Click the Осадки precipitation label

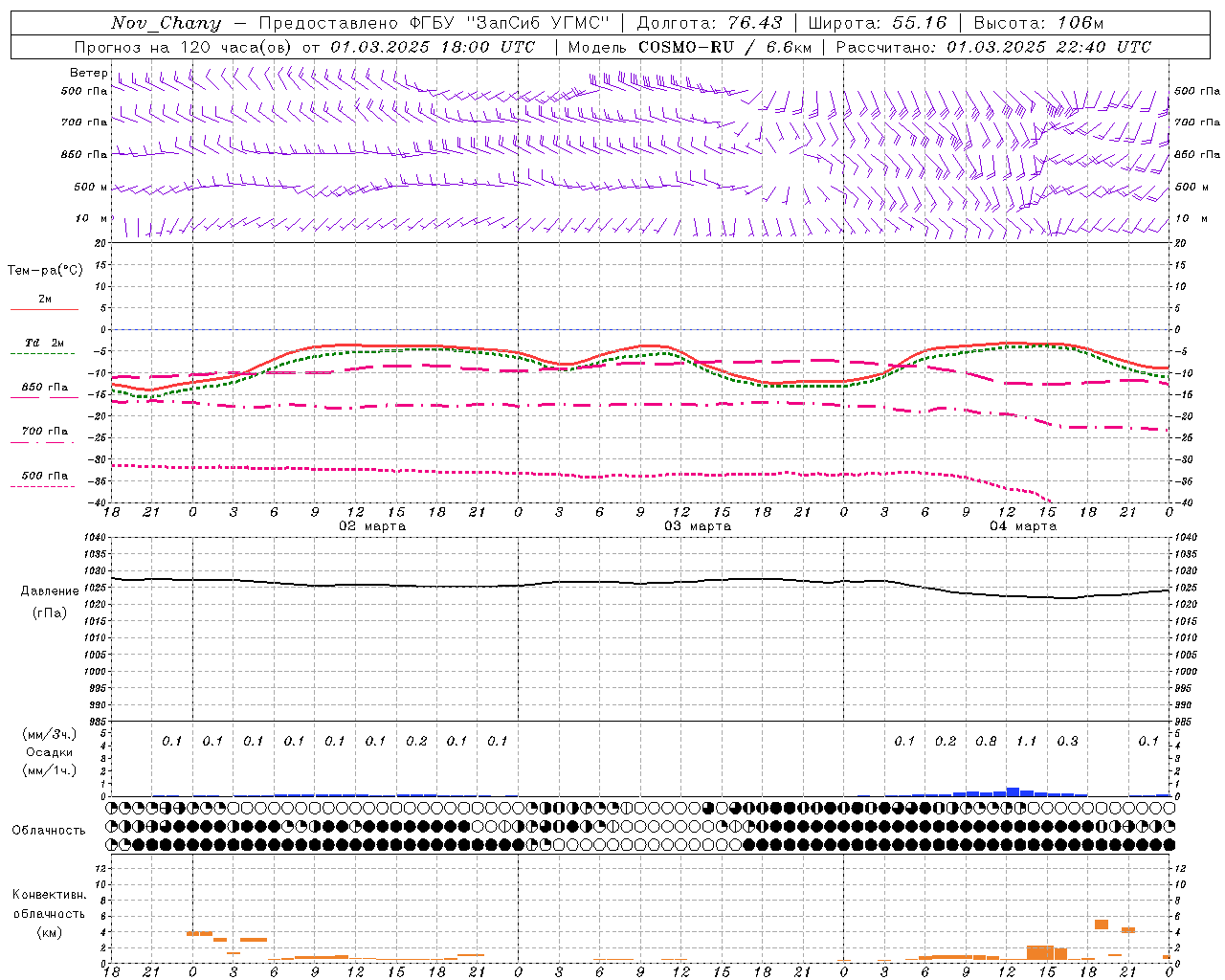pyautogui.click(x=49, y=752)
